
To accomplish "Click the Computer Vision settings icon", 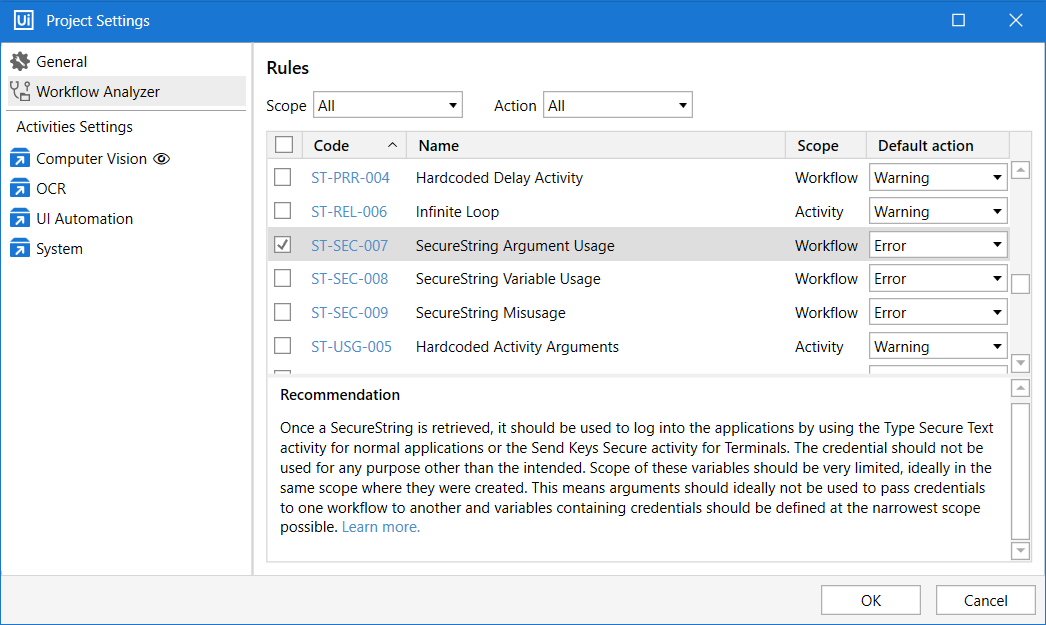I will [20, 159].
